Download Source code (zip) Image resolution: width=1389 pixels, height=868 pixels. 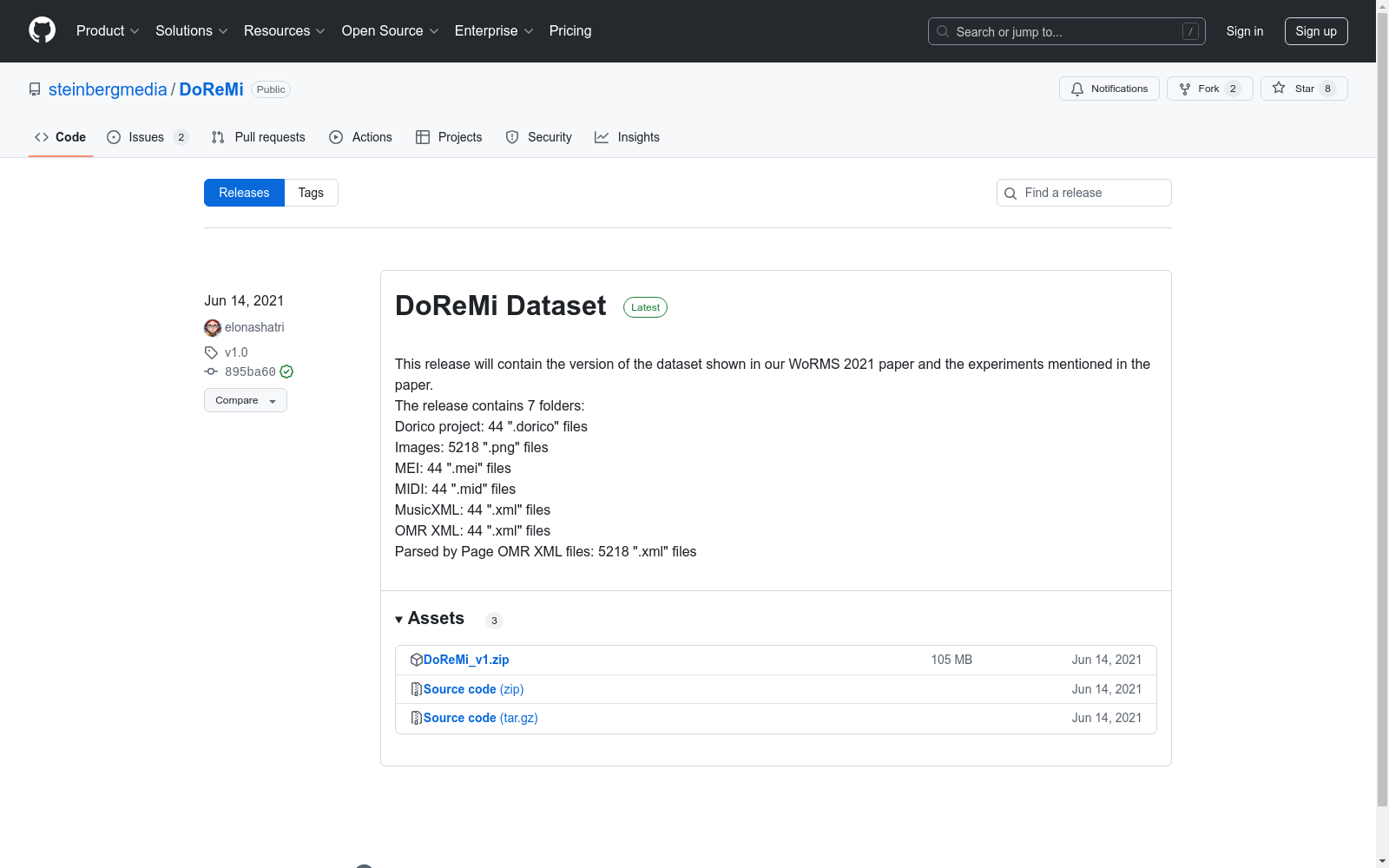(x=474, y=689)
